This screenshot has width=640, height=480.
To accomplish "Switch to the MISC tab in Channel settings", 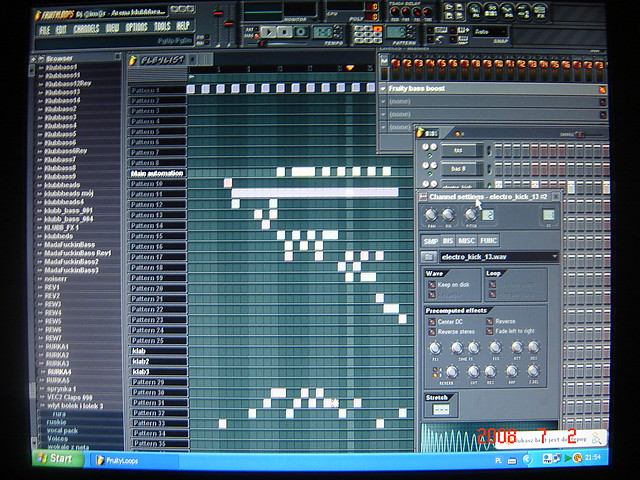I will point(467,240).
